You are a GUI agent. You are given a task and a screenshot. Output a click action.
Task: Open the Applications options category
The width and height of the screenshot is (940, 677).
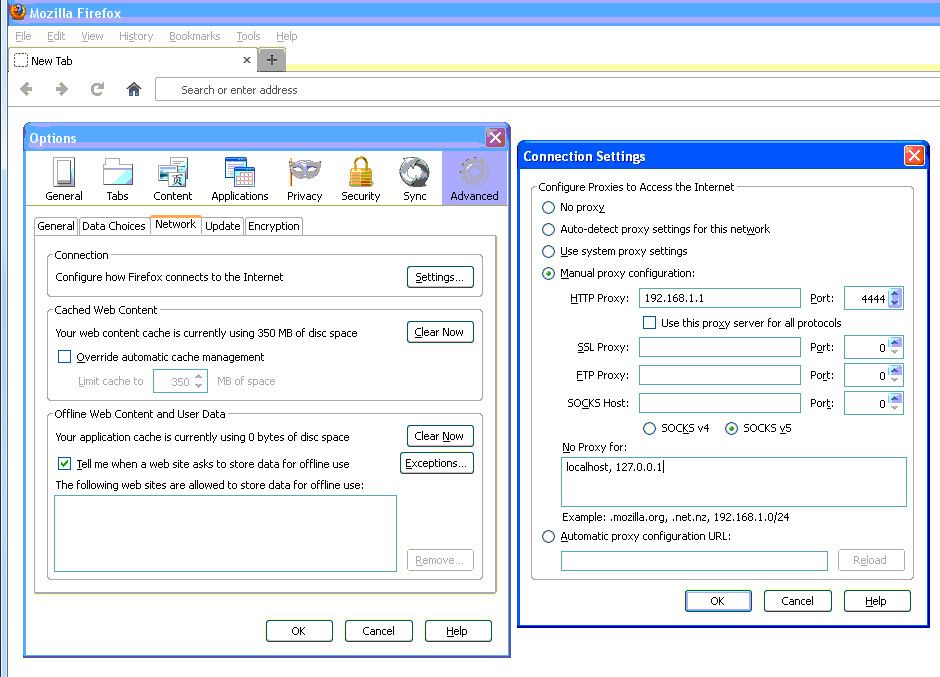pos(240,179)
